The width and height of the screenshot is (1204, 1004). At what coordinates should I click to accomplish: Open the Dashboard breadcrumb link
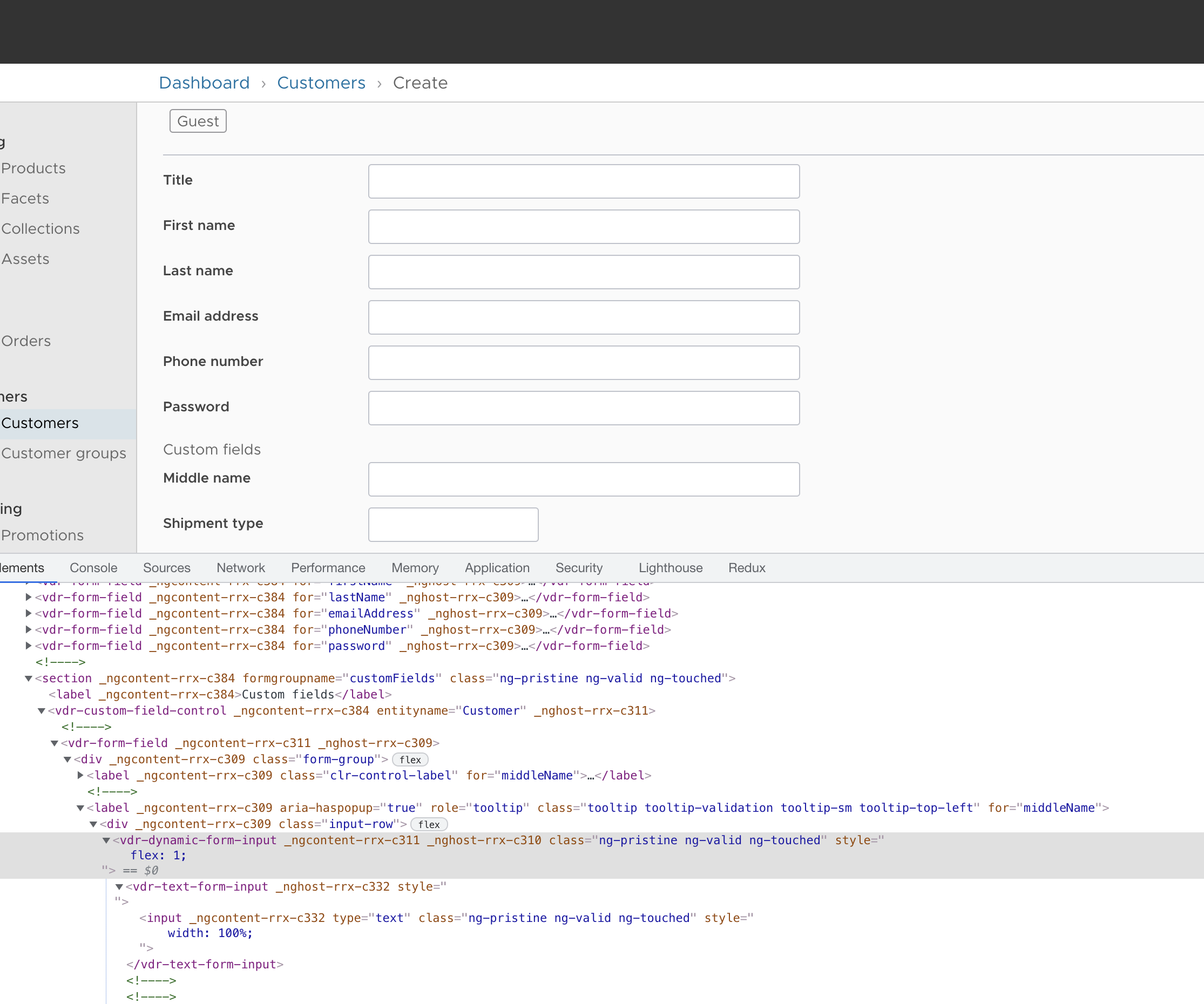[x=204, y=83]
